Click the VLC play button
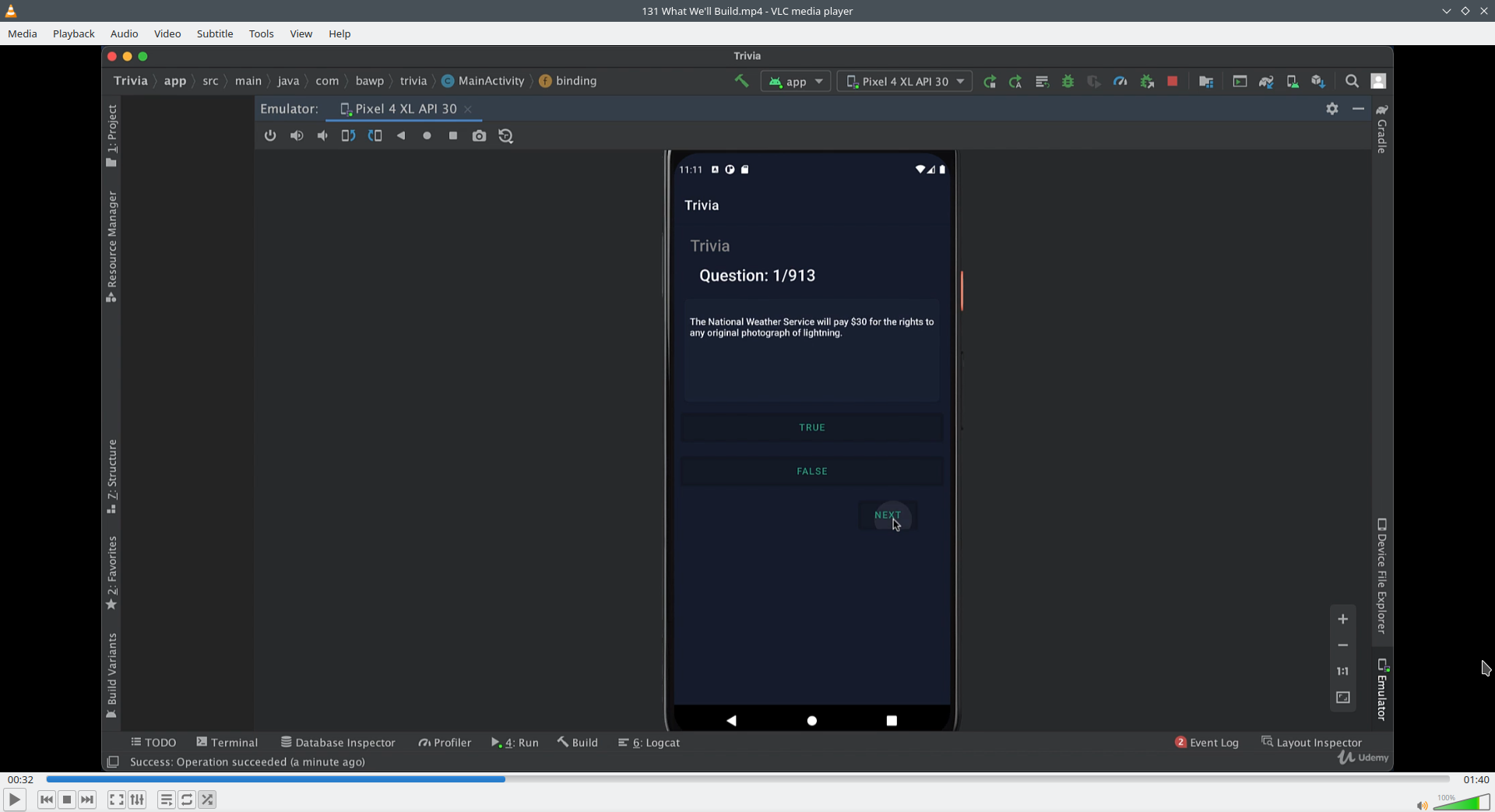Viewport: 1495px width, 812px height. point(14,800)
